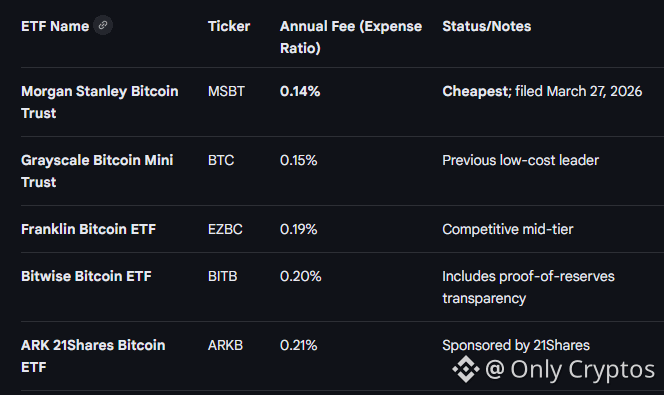Click the bold Cheapest note
Viewport: 664px width, 395px height.
[x=475, y=91]
